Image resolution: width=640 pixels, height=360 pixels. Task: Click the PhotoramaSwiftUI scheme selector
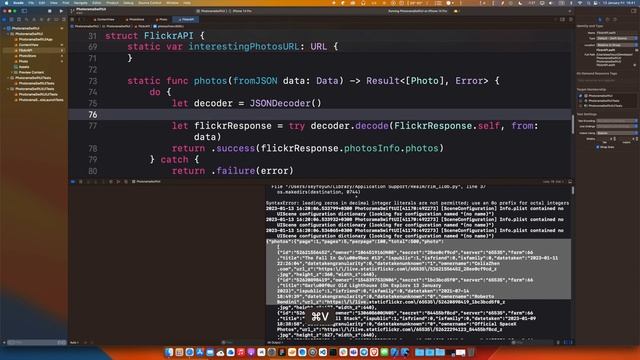[211, 11]
